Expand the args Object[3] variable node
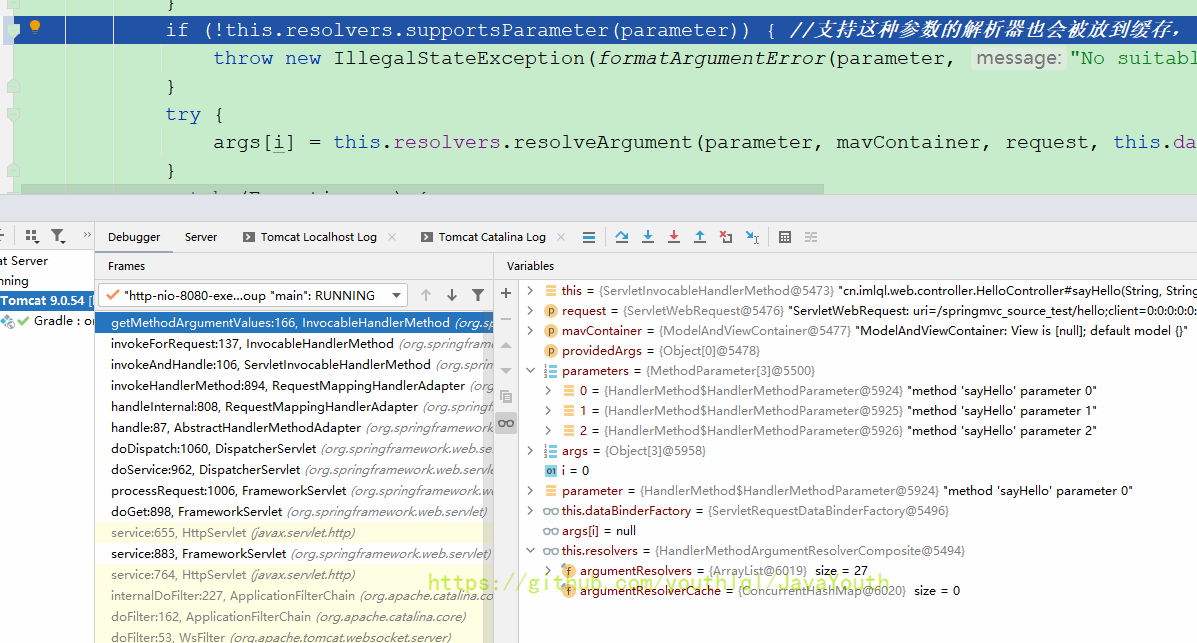 coord(531,451)
